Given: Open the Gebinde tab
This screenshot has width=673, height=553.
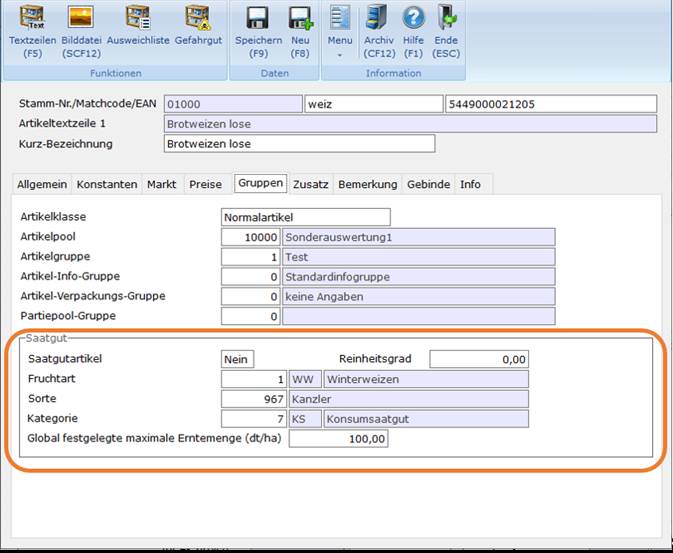Looking at the screenshot, I should [428, 185].
